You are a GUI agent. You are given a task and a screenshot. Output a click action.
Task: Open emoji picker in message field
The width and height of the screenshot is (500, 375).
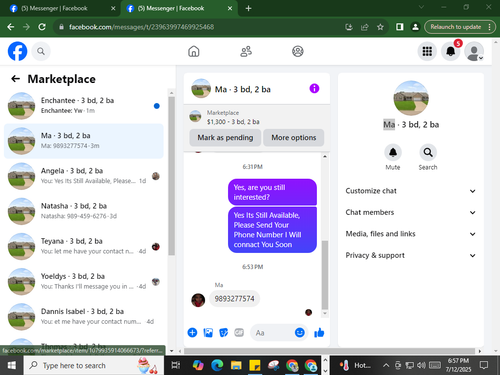pyautogui.click(x=300, y=332)
